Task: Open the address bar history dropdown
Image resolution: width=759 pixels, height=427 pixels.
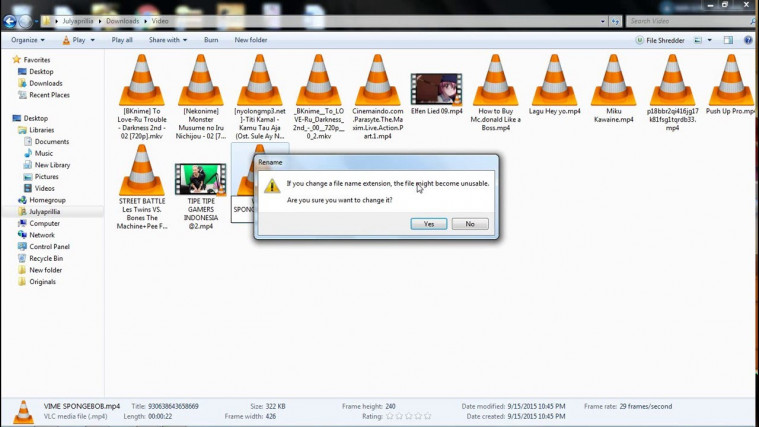Action: coord(603,21)
